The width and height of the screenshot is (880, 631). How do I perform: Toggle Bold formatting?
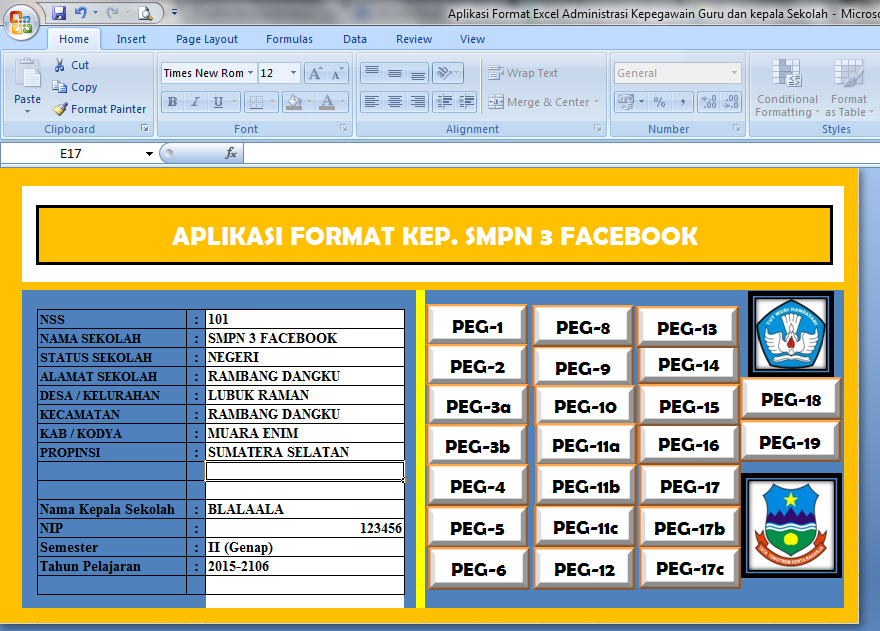tap(173, 102)
